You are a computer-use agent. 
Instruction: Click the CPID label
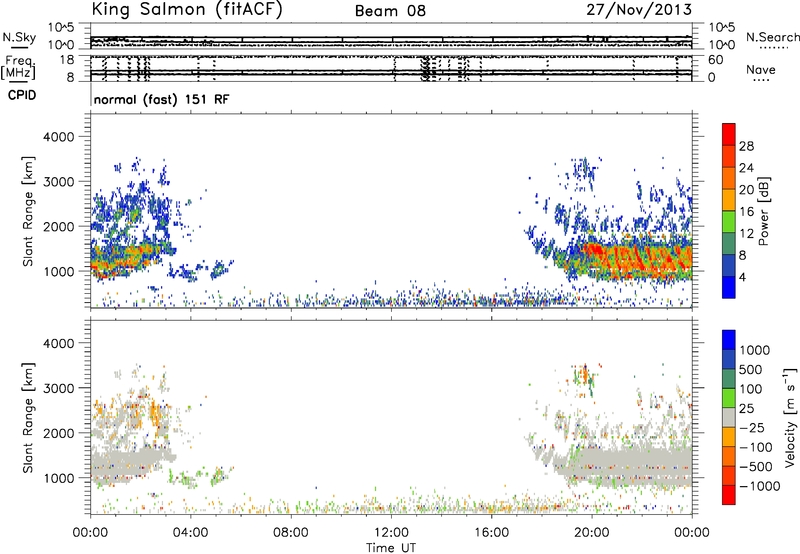pyautogui.click(x=22, y=95)
